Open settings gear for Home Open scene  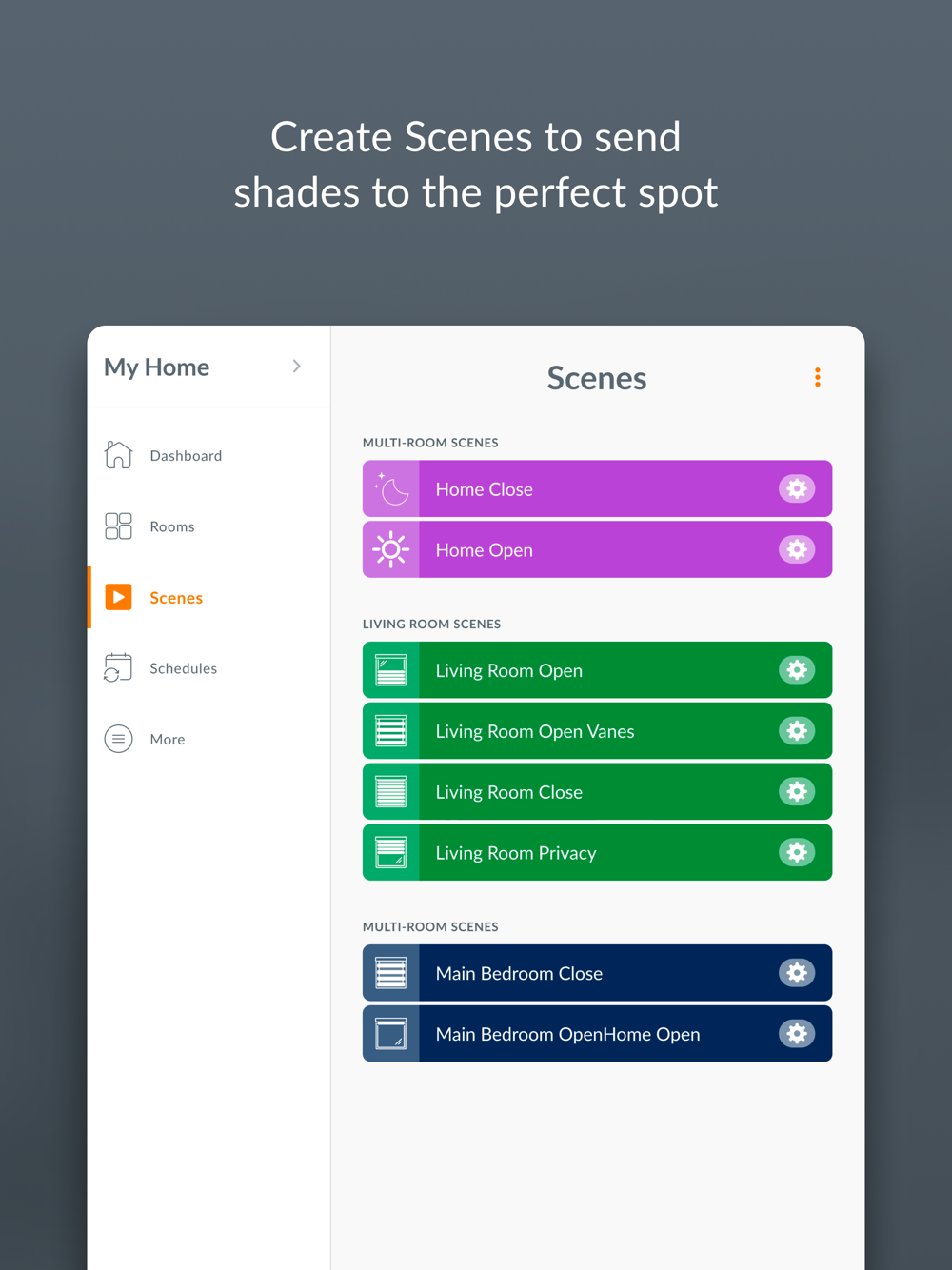pyautogui.click(x=797, y=550)
